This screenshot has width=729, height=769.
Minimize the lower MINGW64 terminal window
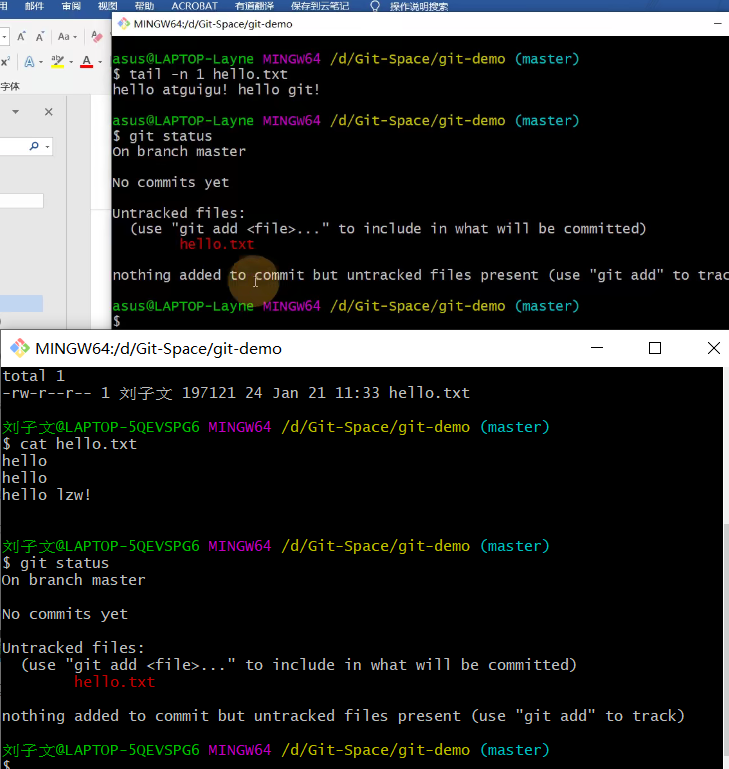(597, 348)
